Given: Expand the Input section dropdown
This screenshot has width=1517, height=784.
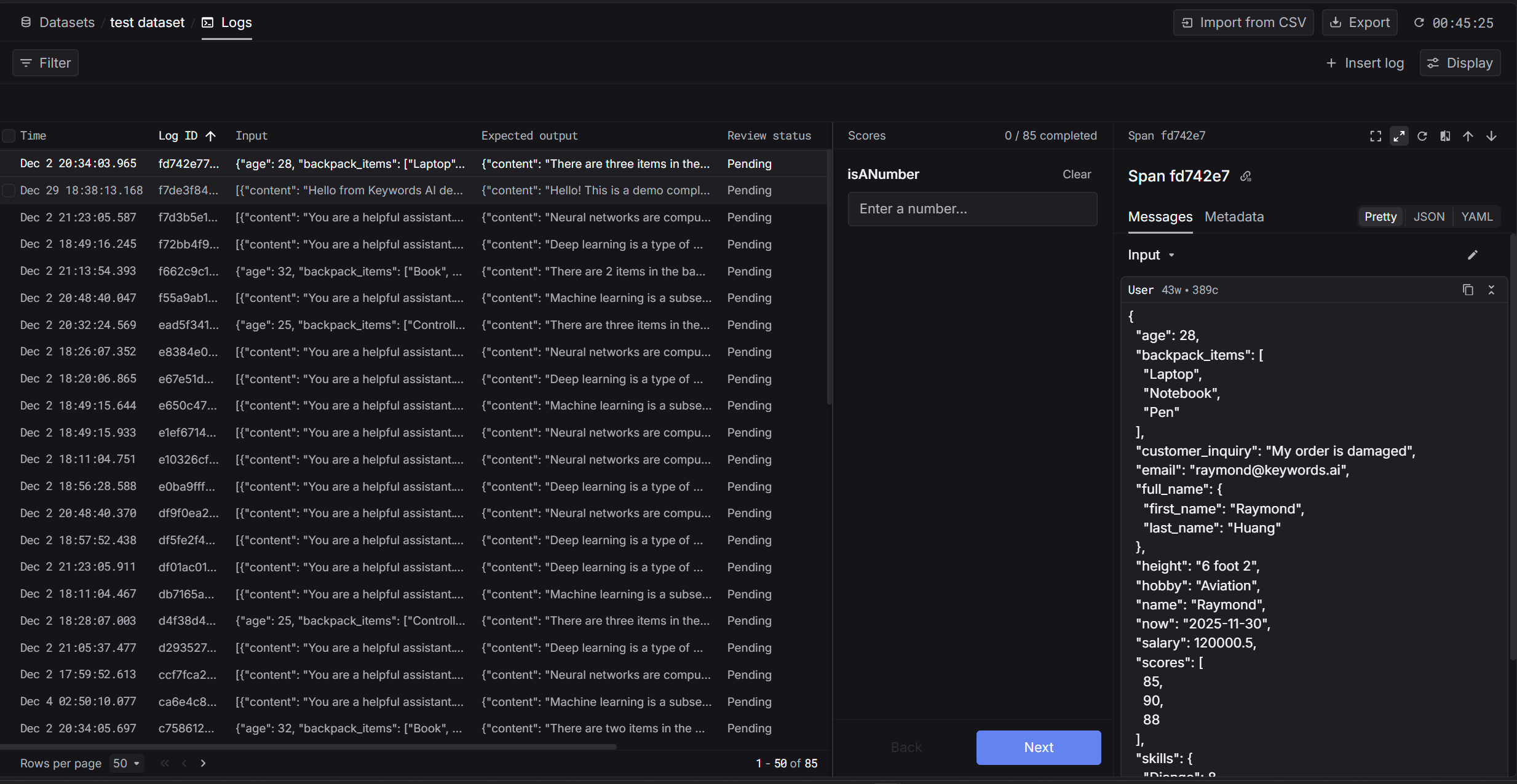Looking at the screenshot, I should tap(1171, 255).
